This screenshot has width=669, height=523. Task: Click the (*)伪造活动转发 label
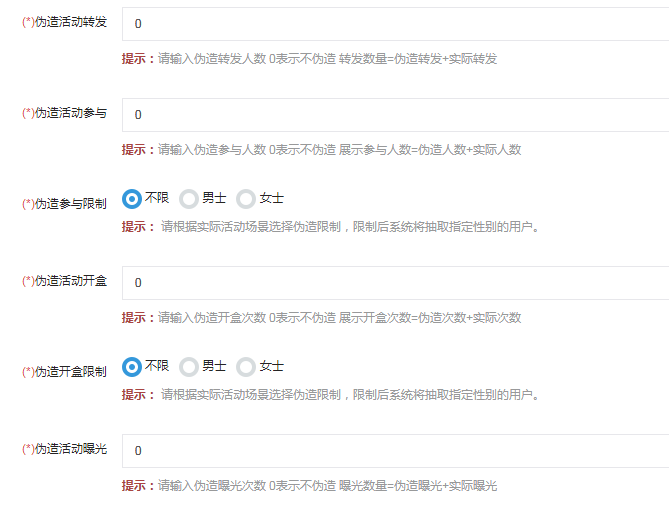pos(64,22)
